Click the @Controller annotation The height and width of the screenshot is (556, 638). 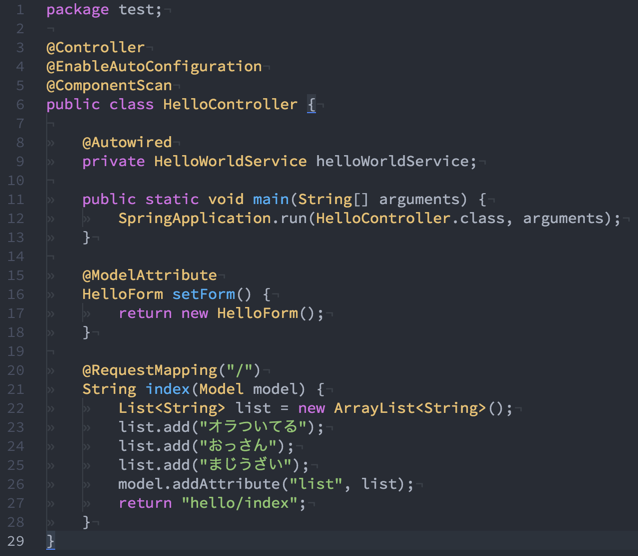[x=95, y=48]
